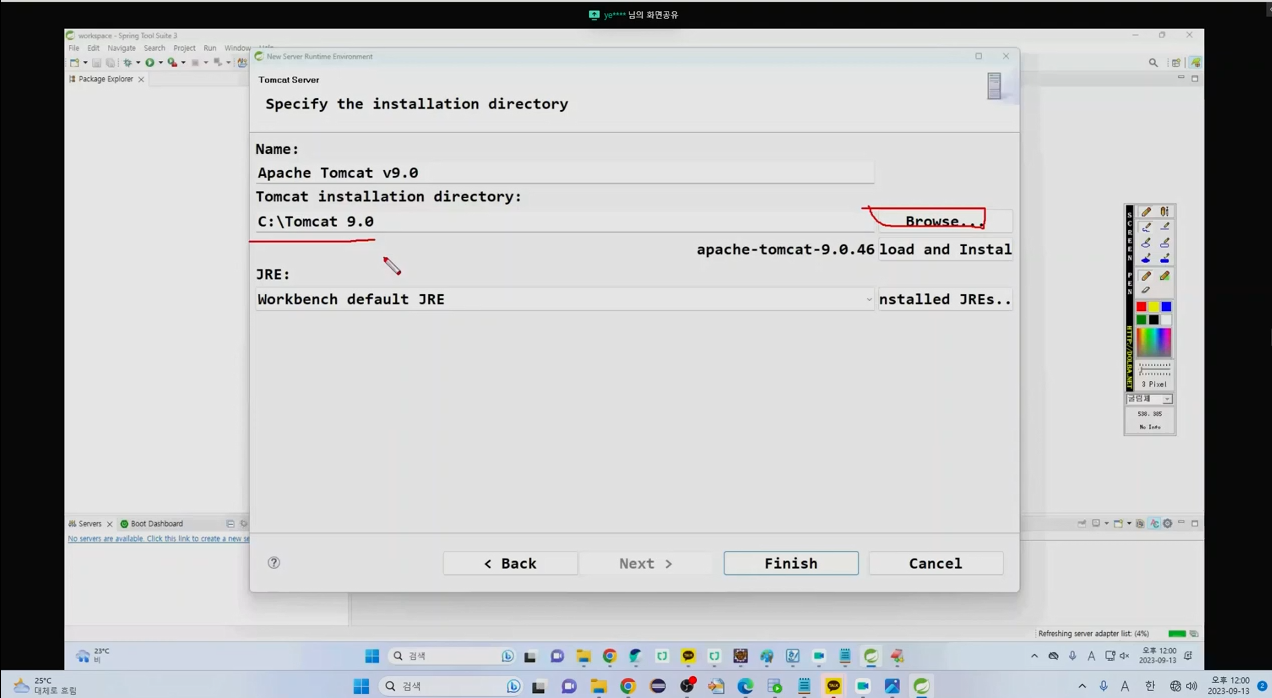Click the dialog help question mark icon
This screenshot has width=1272, height=698.
(274, 563)
